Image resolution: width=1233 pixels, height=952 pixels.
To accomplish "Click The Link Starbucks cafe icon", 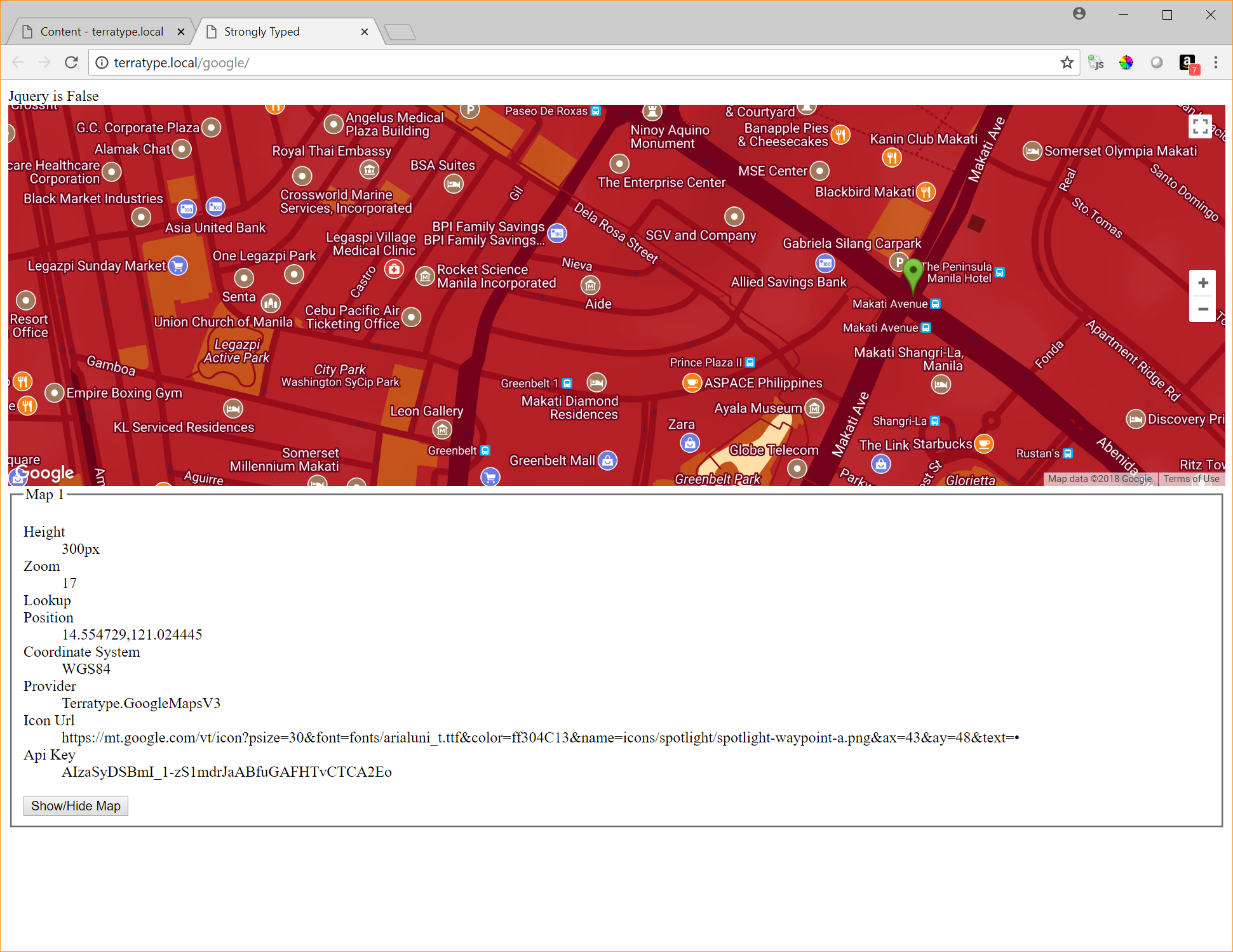I will click(x=984, y=444).
